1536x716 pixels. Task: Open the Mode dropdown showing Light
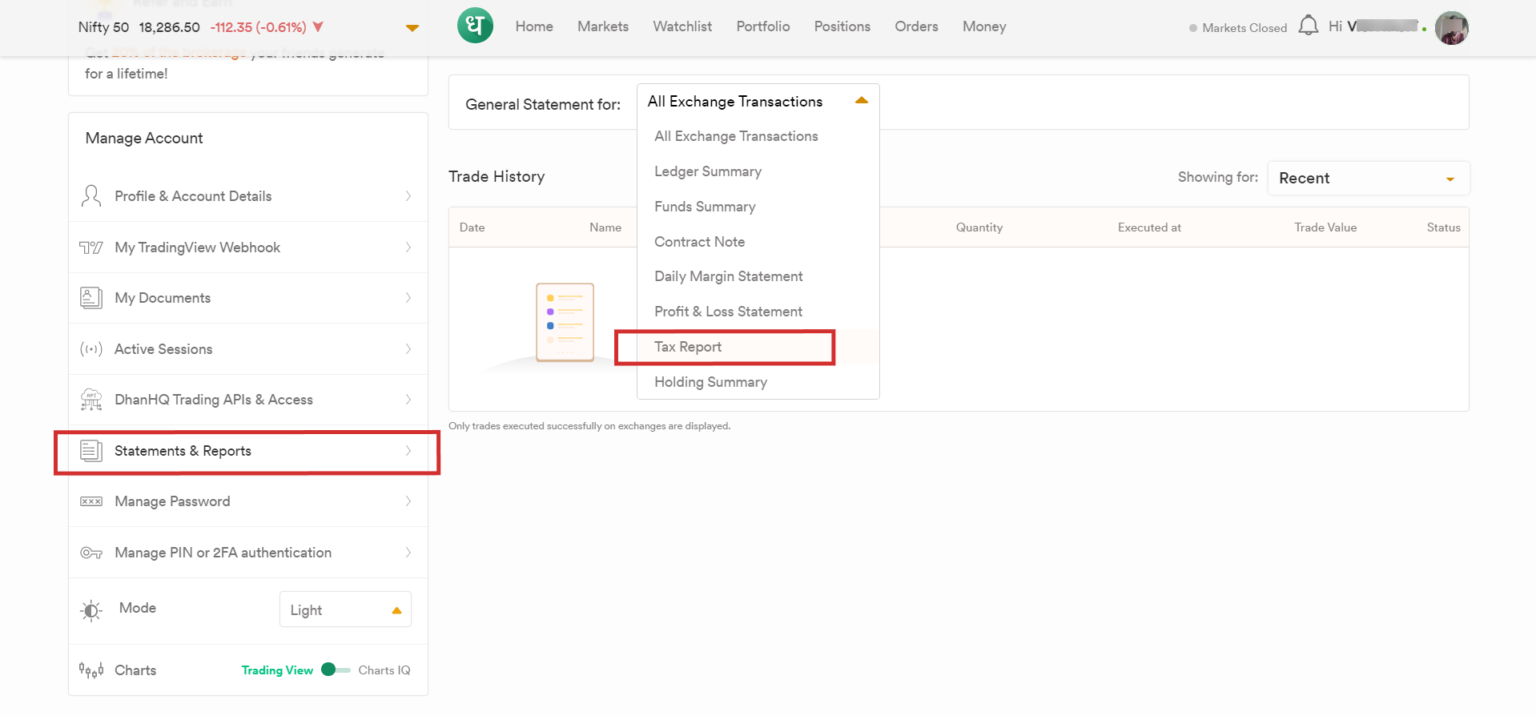click(345, 610)
